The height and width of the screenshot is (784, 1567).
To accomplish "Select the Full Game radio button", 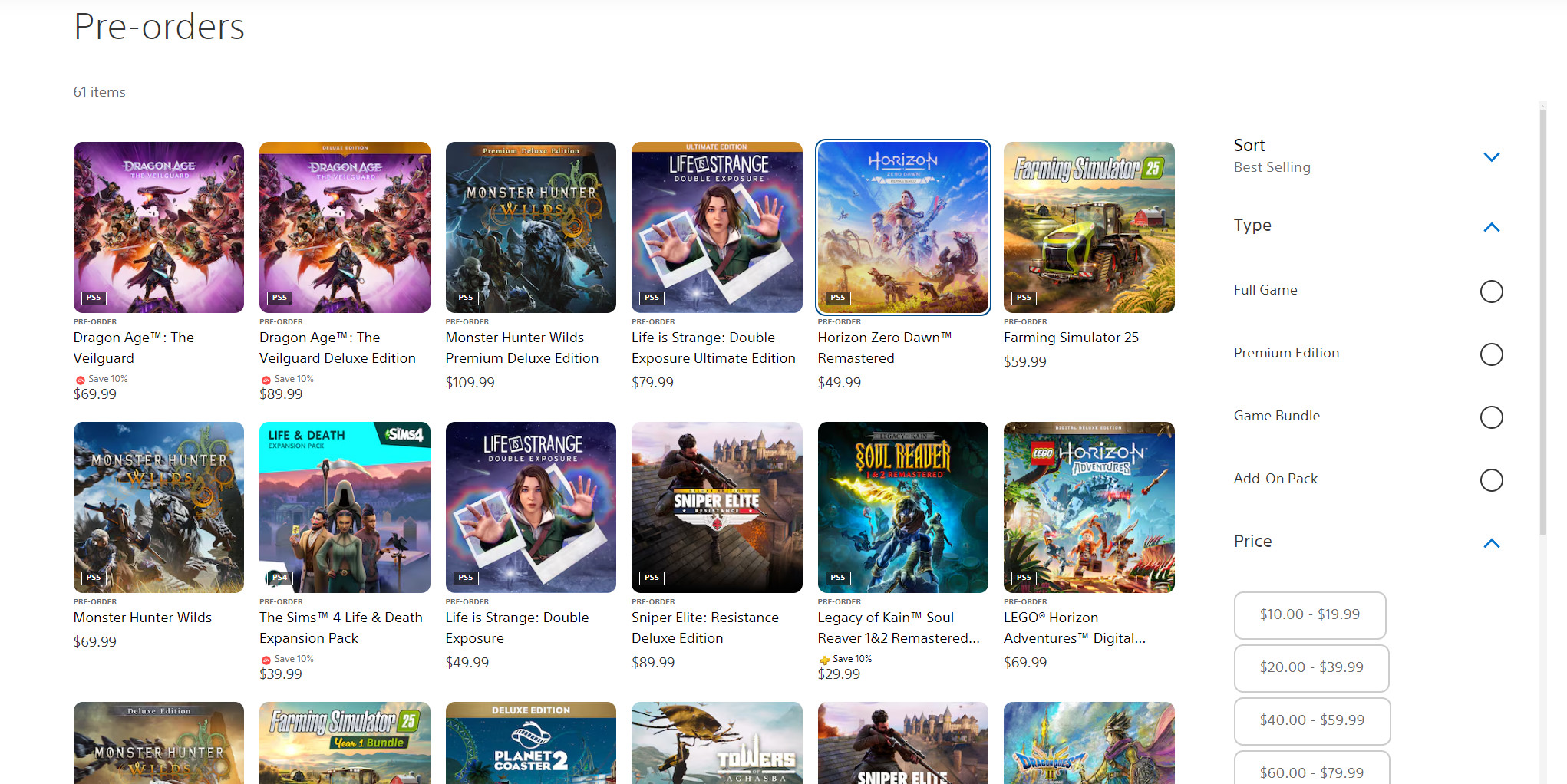I will point(1490,292).
